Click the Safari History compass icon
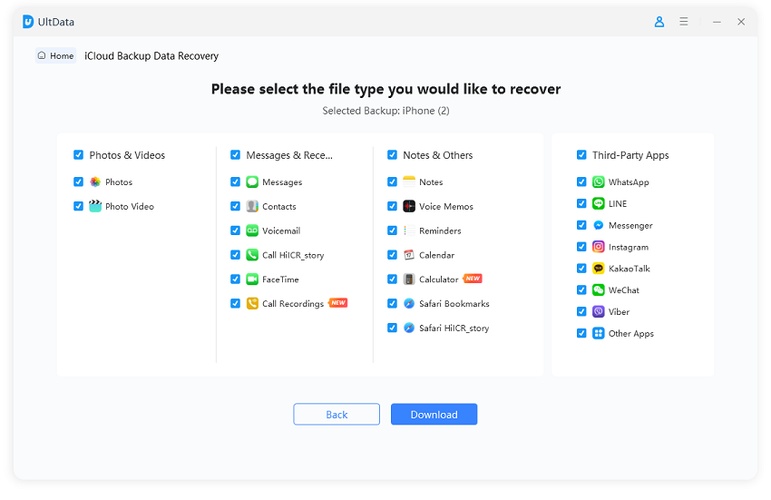Screen dimensions: 771x500 click(x=409, y=328)
